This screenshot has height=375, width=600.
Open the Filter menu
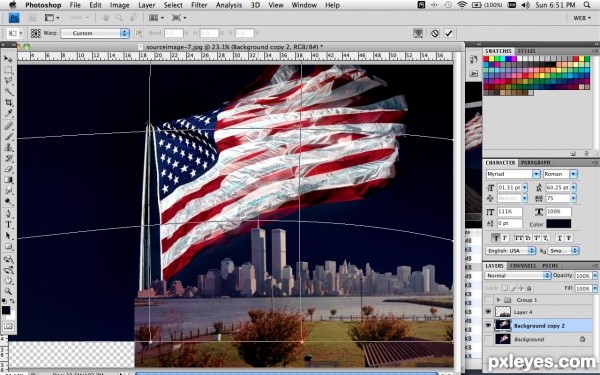[199, 5]
